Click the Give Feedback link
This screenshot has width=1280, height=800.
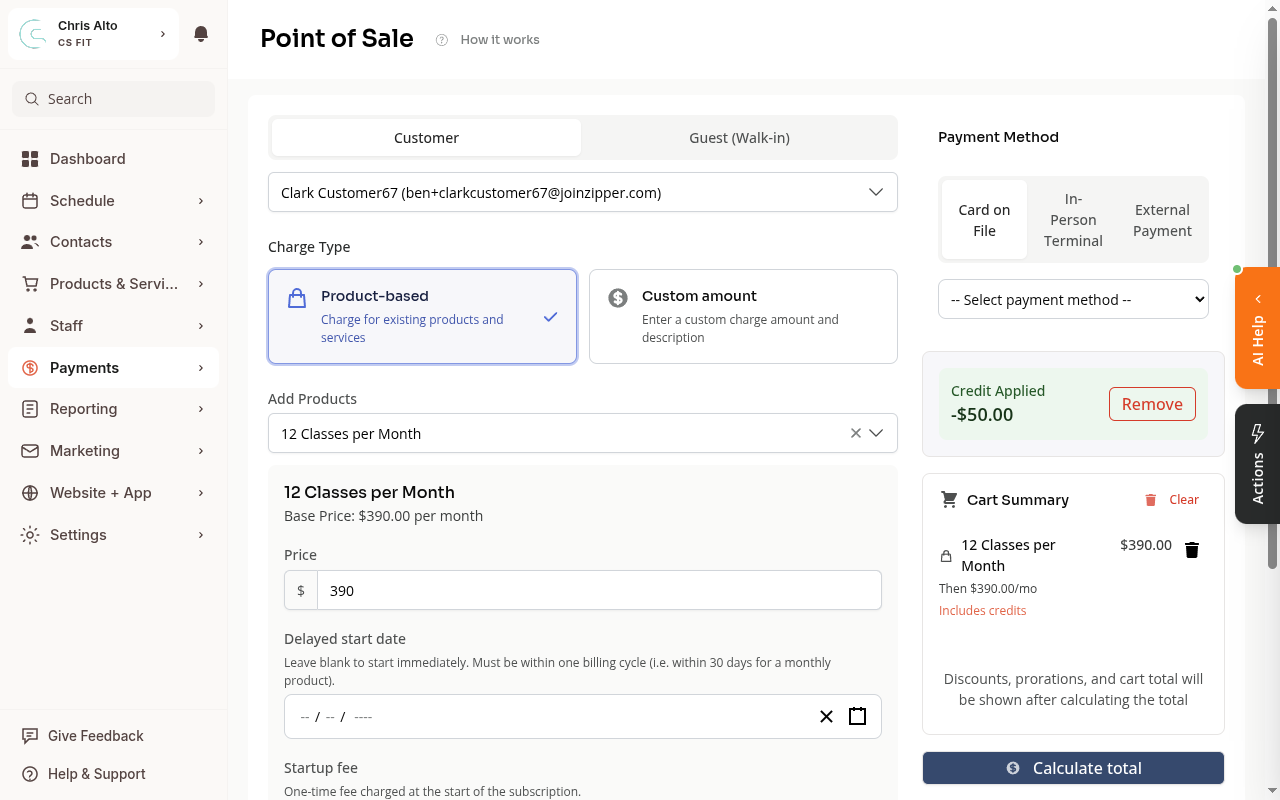tap(96, 736)
